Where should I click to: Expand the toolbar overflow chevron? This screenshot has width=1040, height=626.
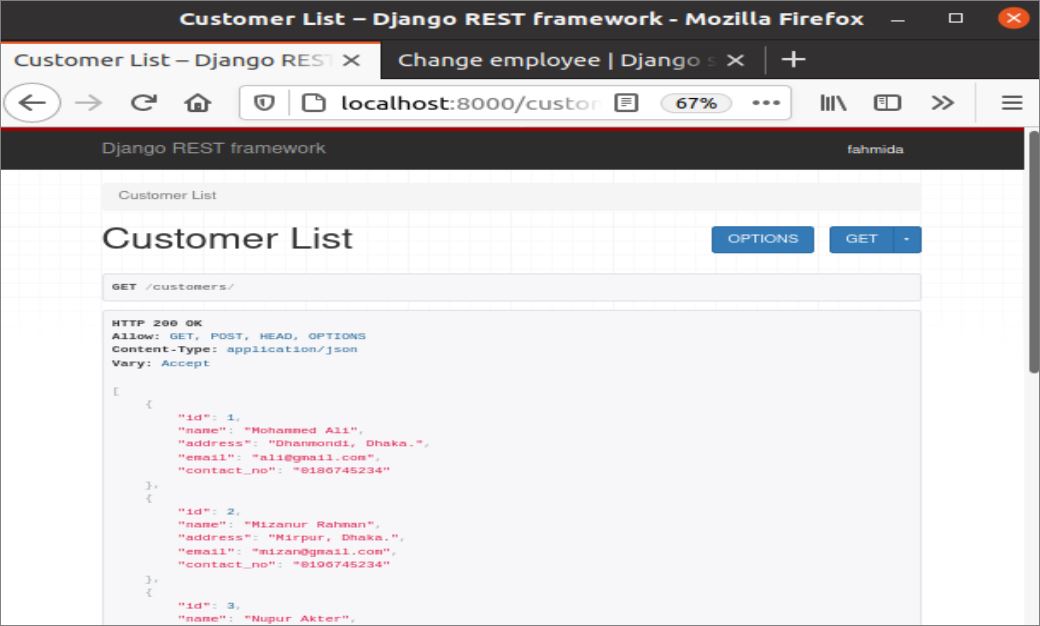click(942, 103)
